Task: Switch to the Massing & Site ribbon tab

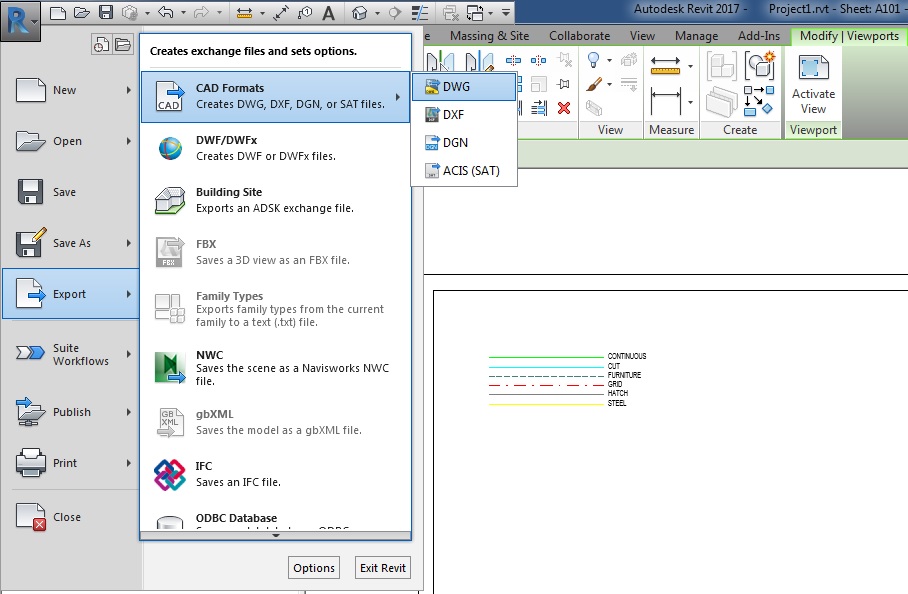Action: coord(489,36)
